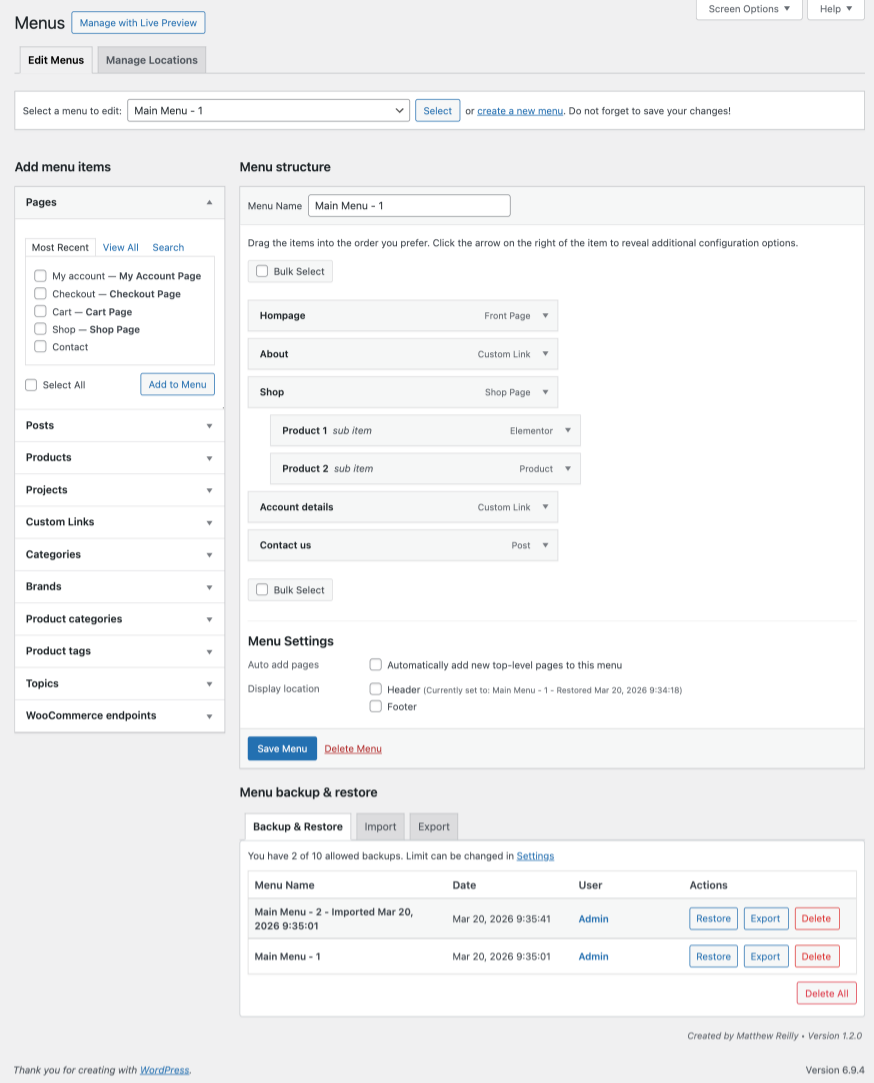Click the Save Menu button
Image resolution: width=874 pixels, height=1083 pixels.
[x=282, y=749]
